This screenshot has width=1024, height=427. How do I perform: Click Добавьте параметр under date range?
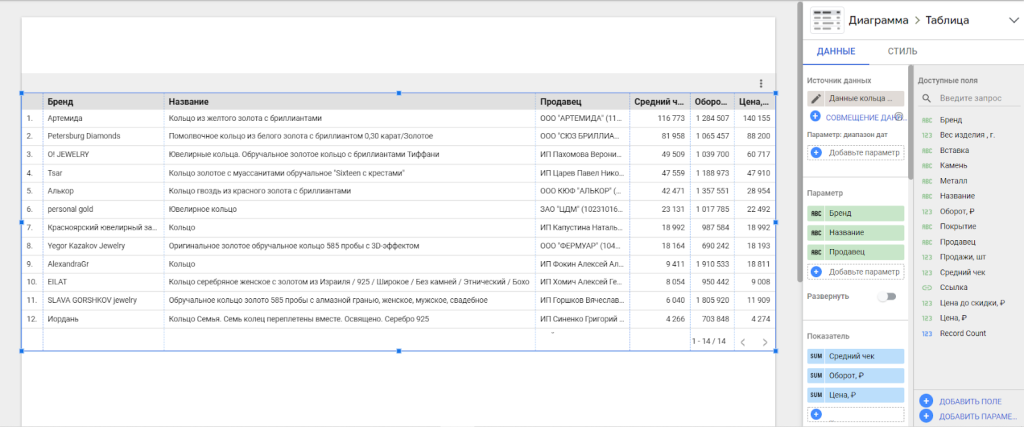856,152
